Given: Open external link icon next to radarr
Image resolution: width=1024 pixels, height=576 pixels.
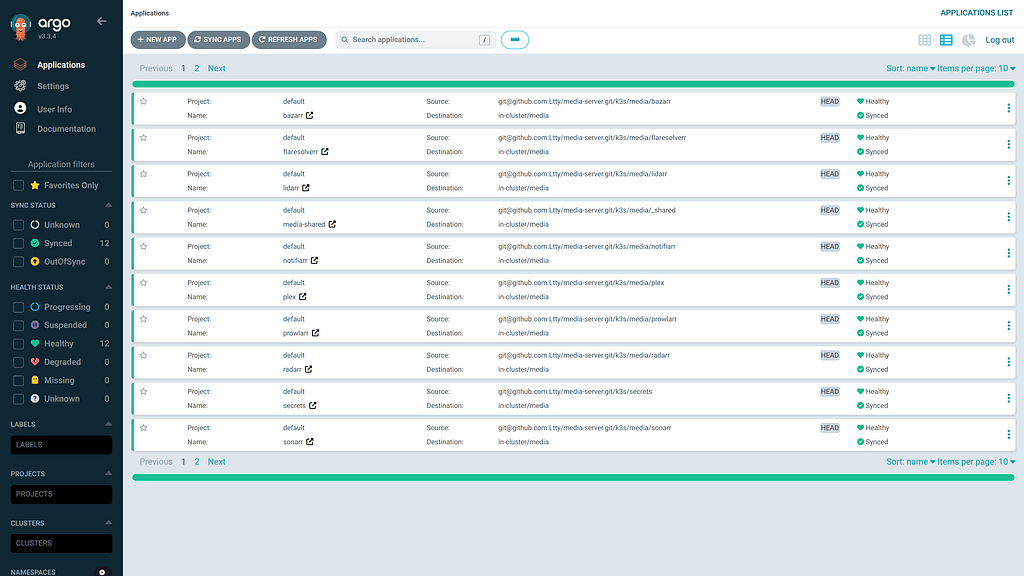Looking at the screenshot, I should pos(308,369).
